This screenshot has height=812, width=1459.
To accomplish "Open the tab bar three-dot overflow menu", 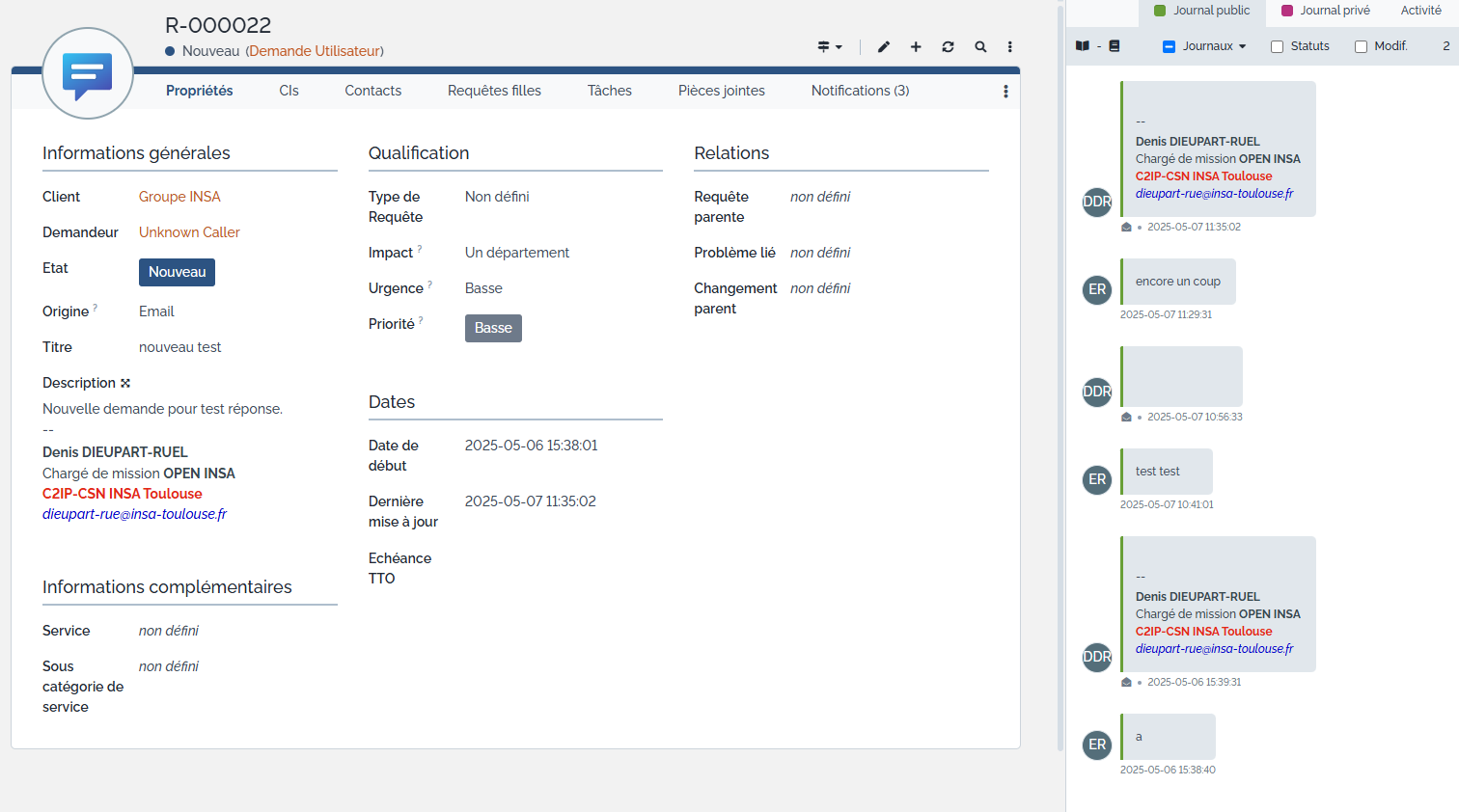I will [1005, 92].
